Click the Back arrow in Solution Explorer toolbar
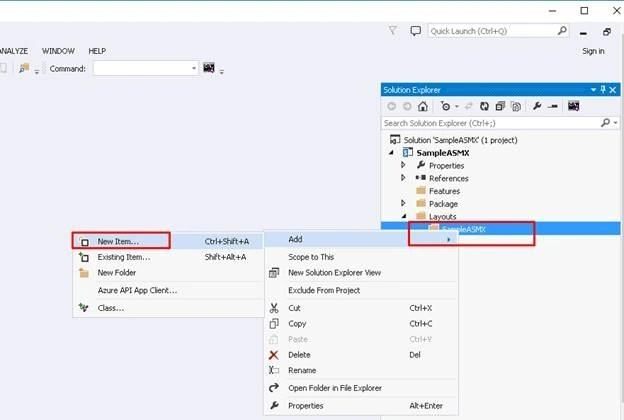The width and height of the screenshot is (624, 420). pos(392,106)
